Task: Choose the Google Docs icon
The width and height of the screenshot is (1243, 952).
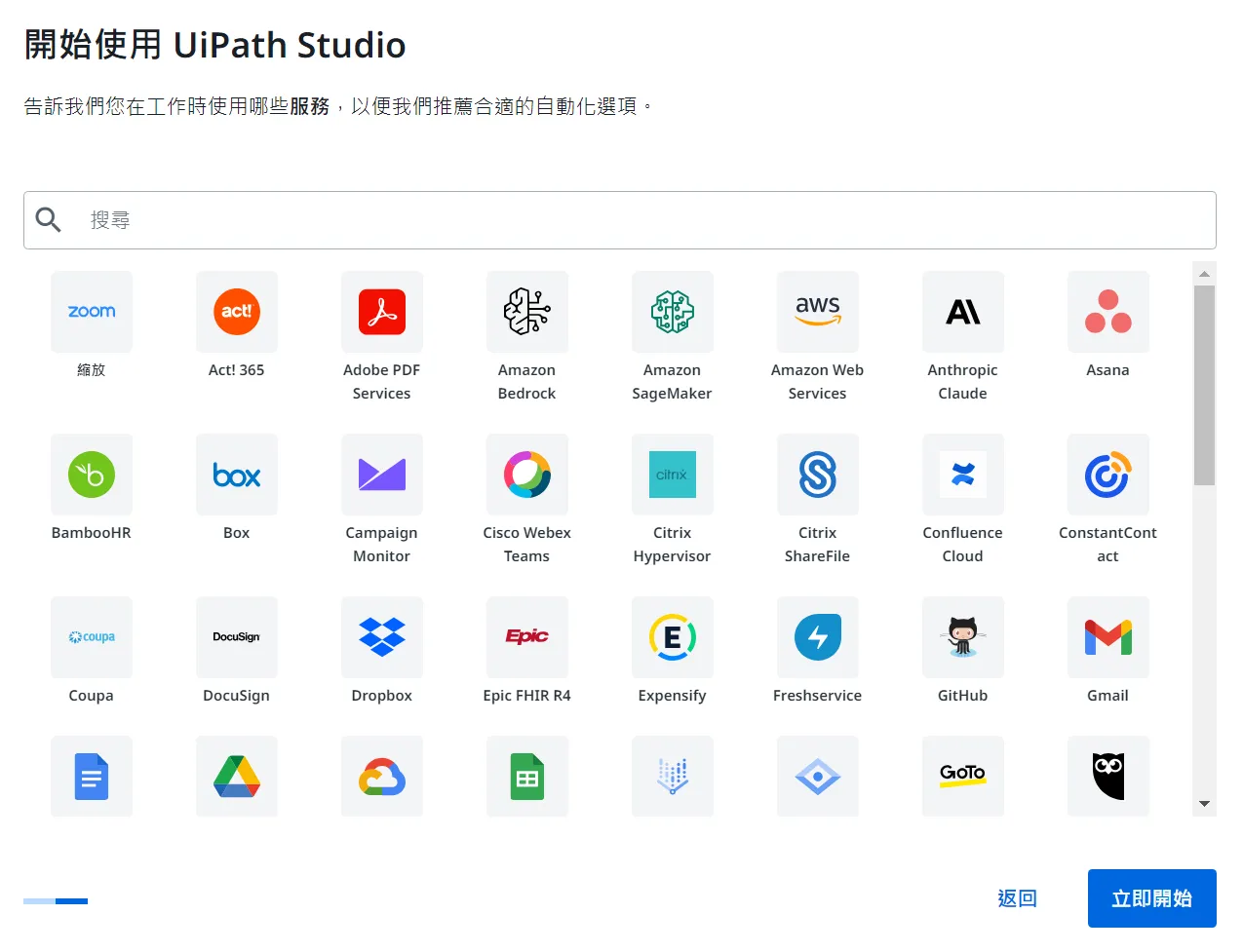Action: (x=92, y=777)
